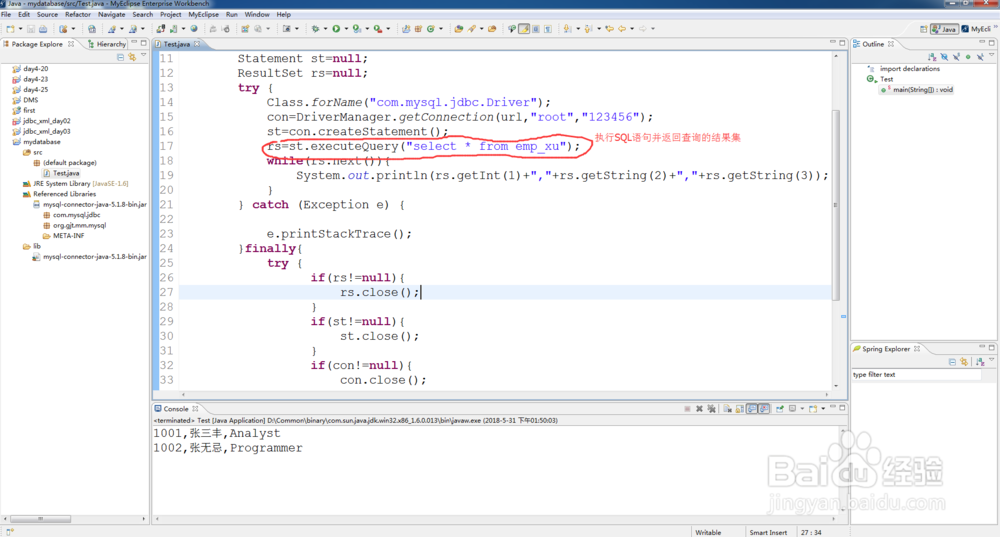Open Outline view menu triangle

tap(992, 55)
